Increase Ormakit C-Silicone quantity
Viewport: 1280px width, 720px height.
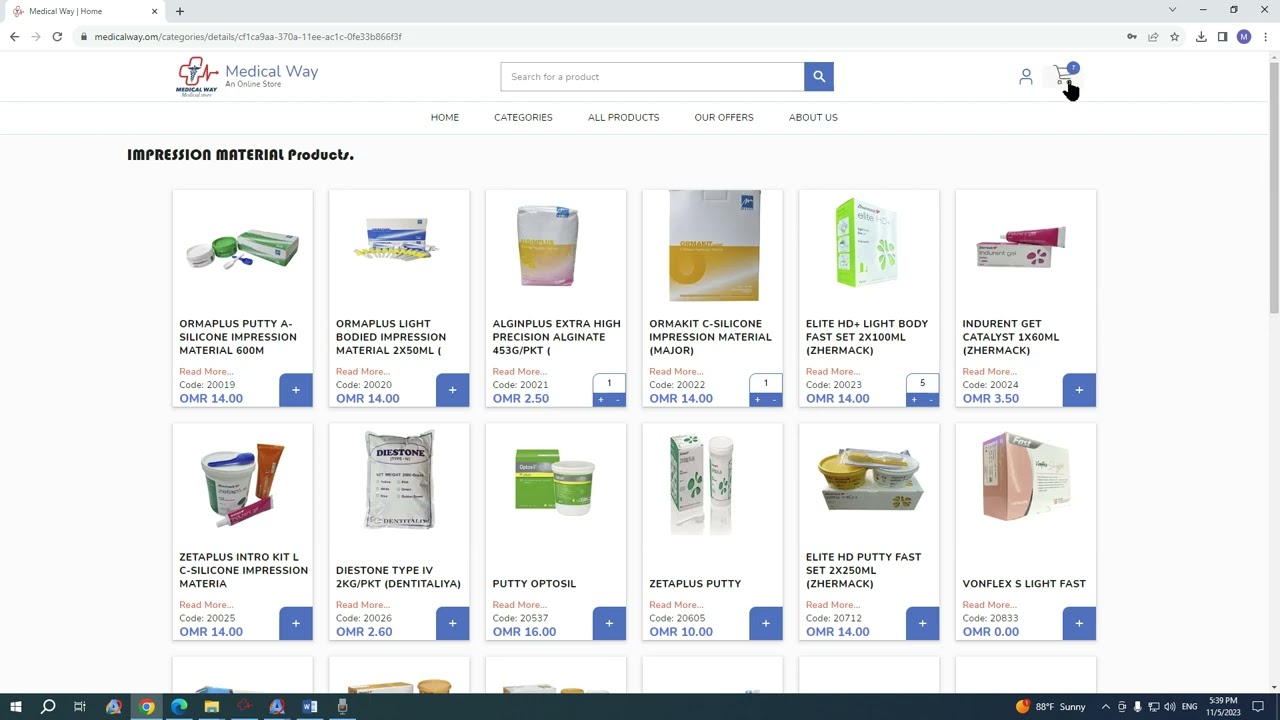pyautogui.click(x=757, y=400)
